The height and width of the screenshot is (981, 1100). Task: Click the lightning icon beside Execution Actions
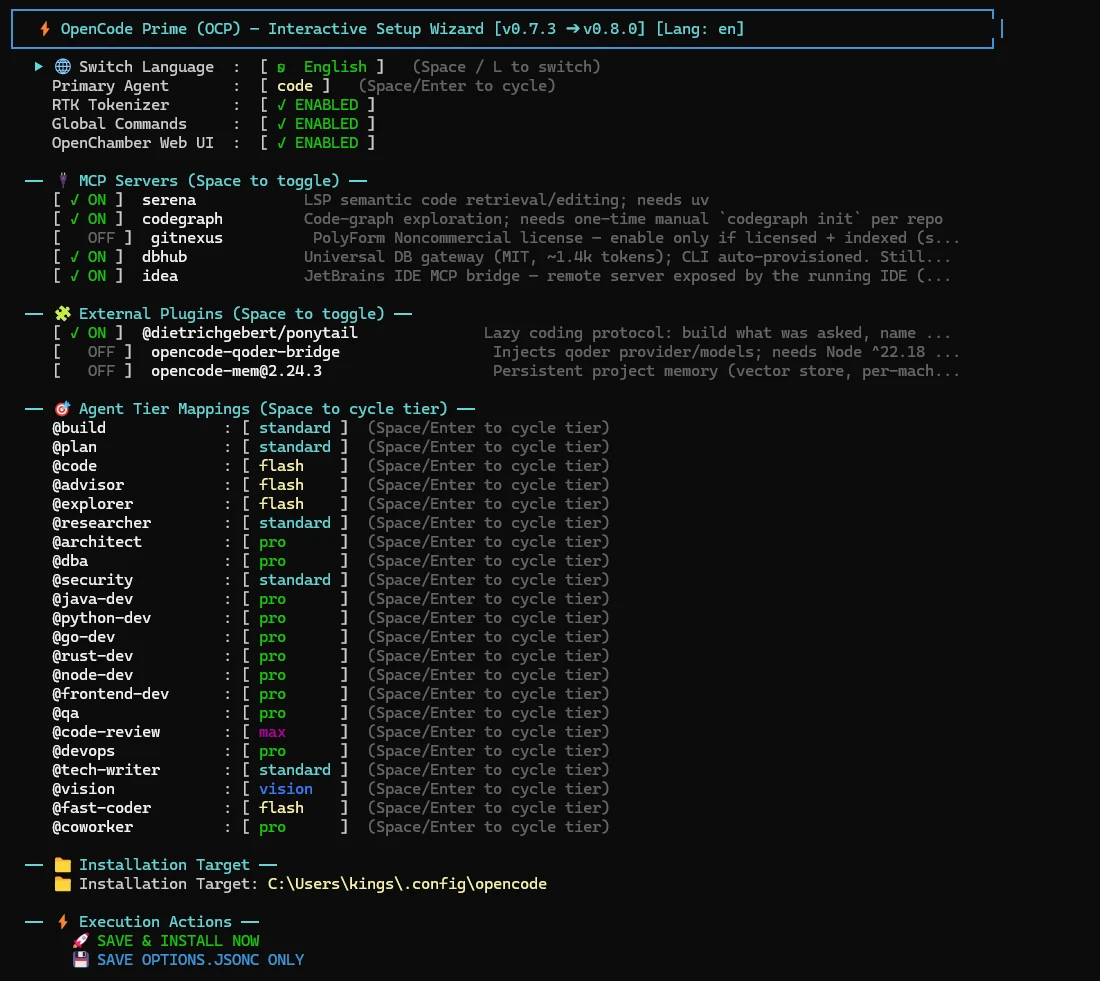click(63, 921)
